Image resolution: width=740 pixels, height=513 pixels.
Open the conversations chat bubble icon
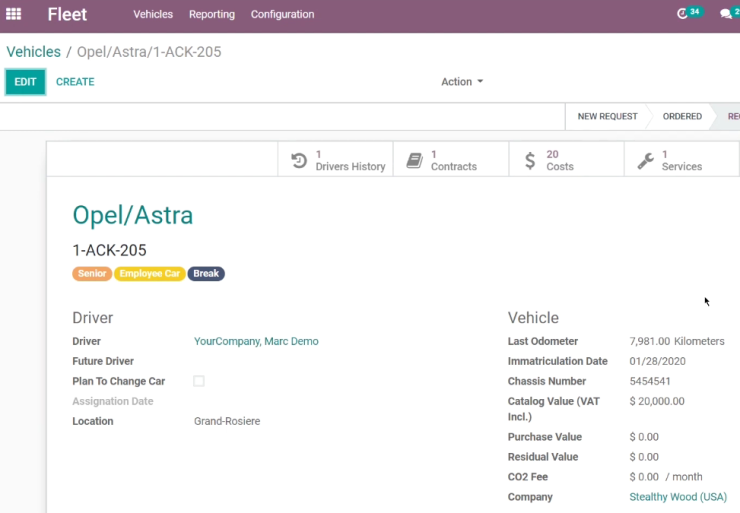[x=726, y=14]
